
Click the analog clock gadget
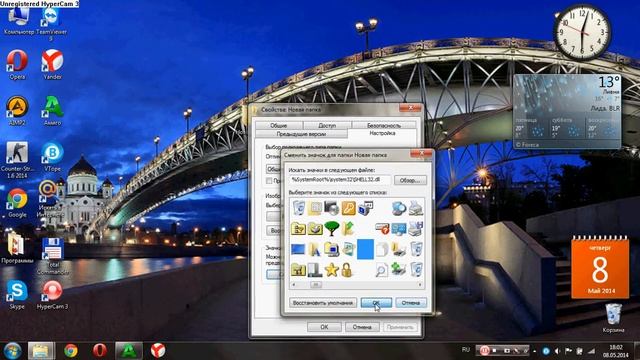click(x=582, y=33)
